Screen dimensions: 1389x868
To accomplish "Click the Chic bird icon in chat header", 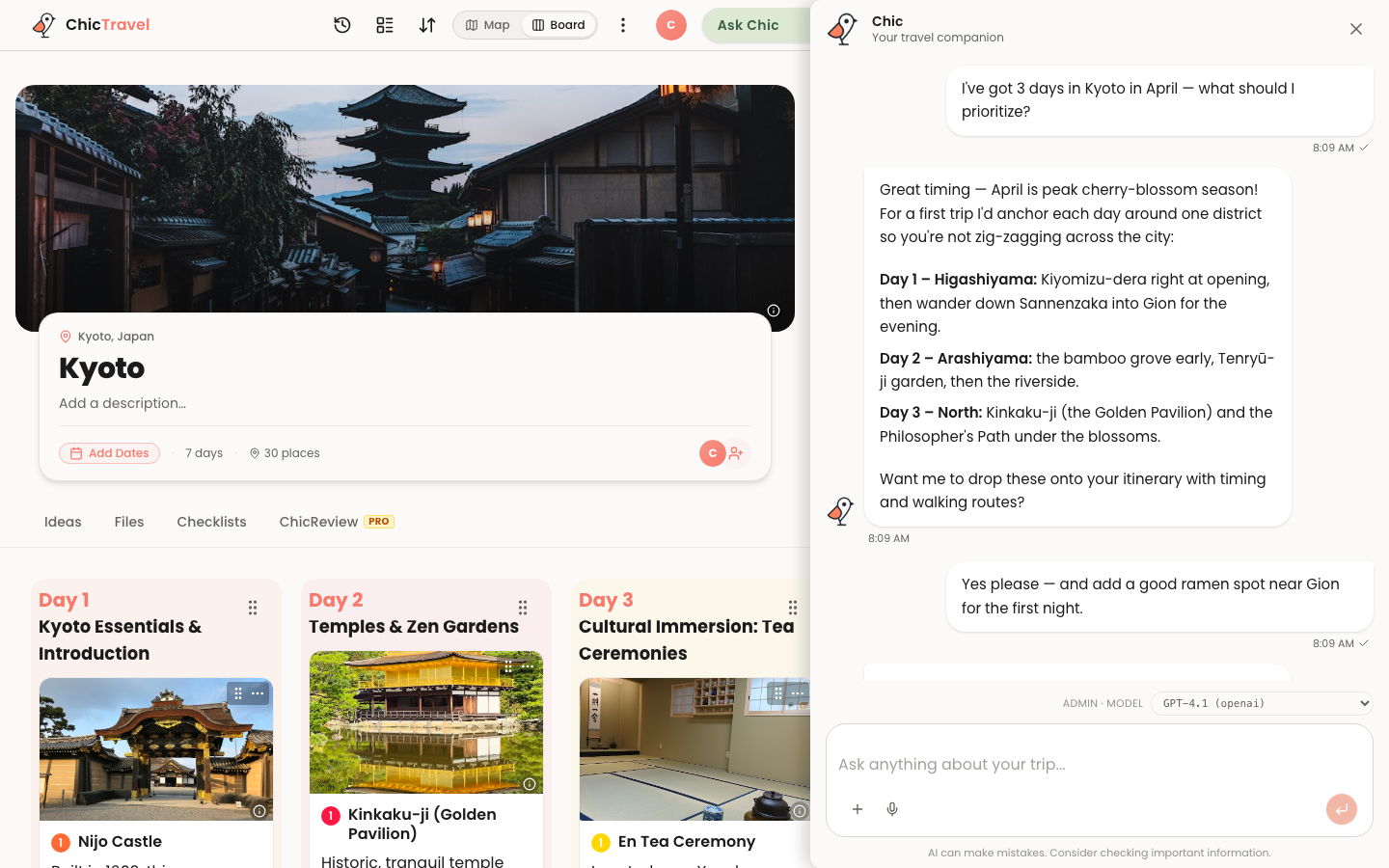I will coord(842,29).
